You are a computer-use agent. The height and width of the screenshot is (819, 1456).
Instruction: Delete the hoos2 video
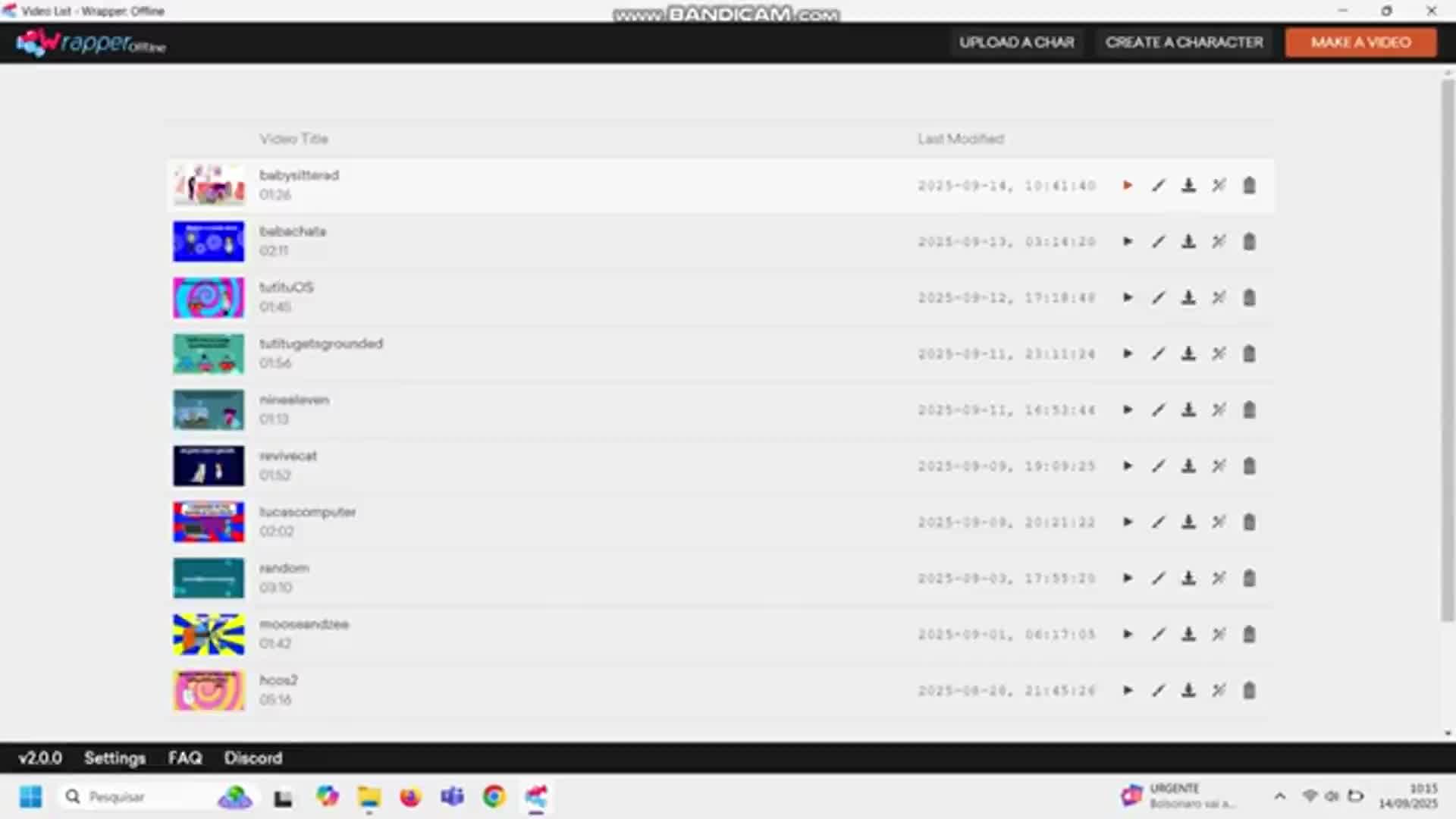click(x=1249, y=690)
